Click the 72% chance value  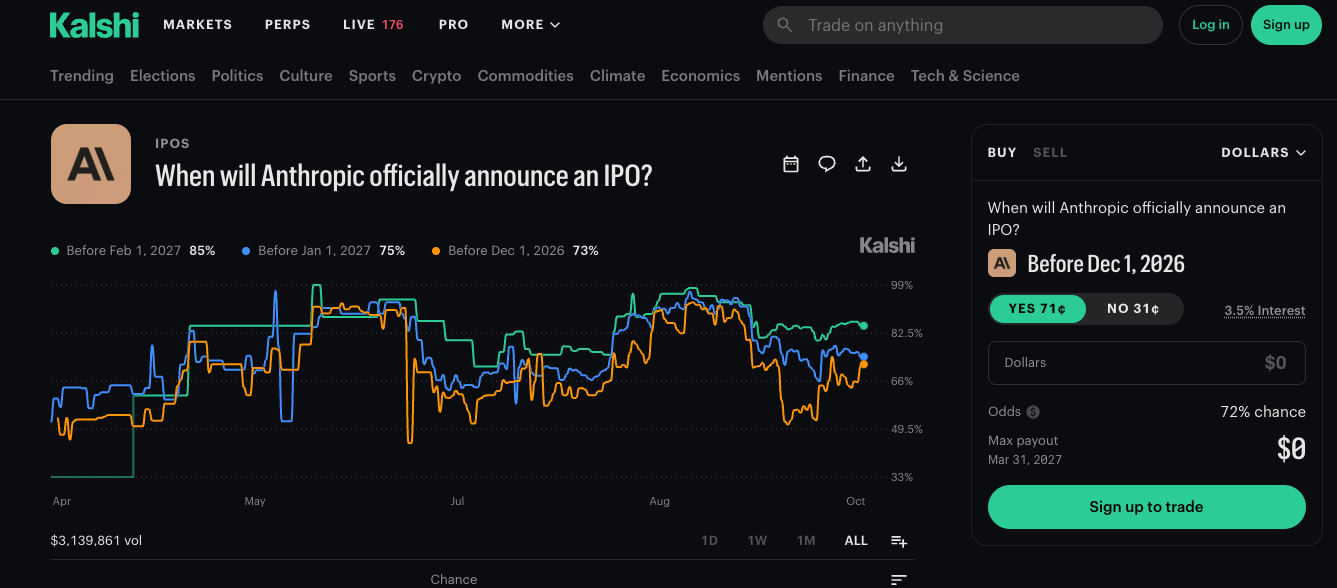[x=1263, y=412]
